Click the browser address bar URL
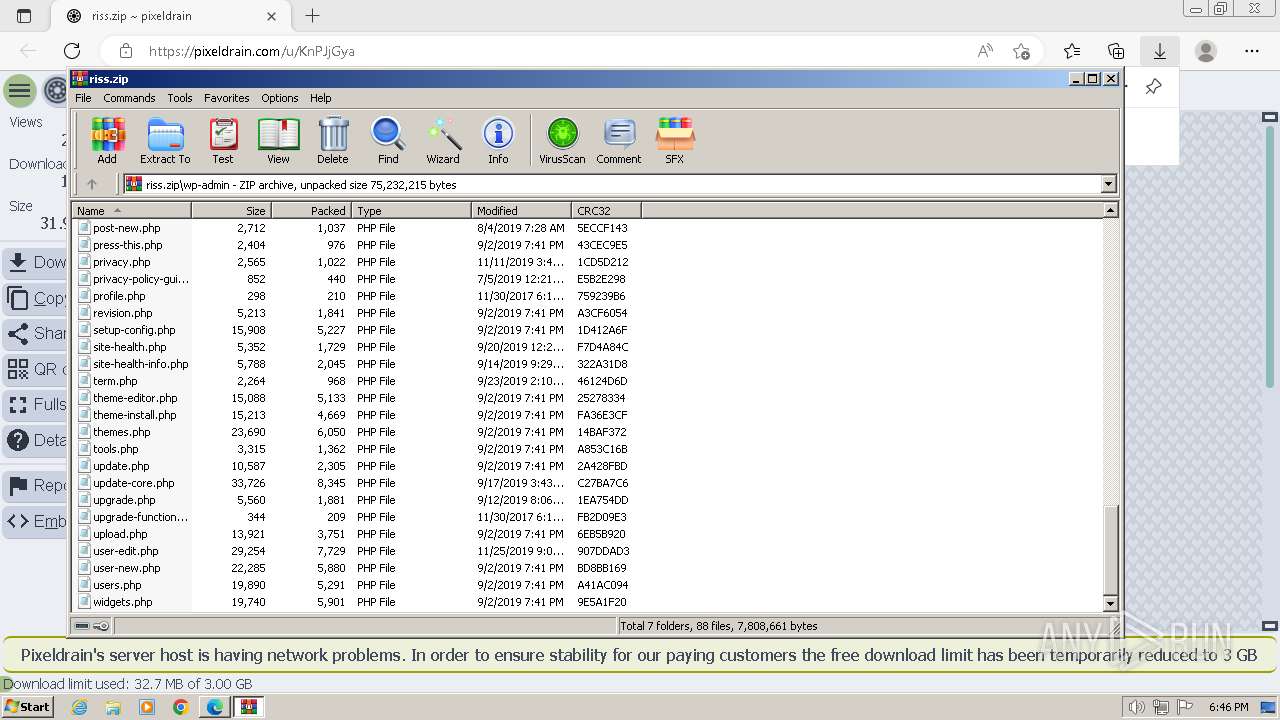The image size is (1280, 720). [252, 51]
